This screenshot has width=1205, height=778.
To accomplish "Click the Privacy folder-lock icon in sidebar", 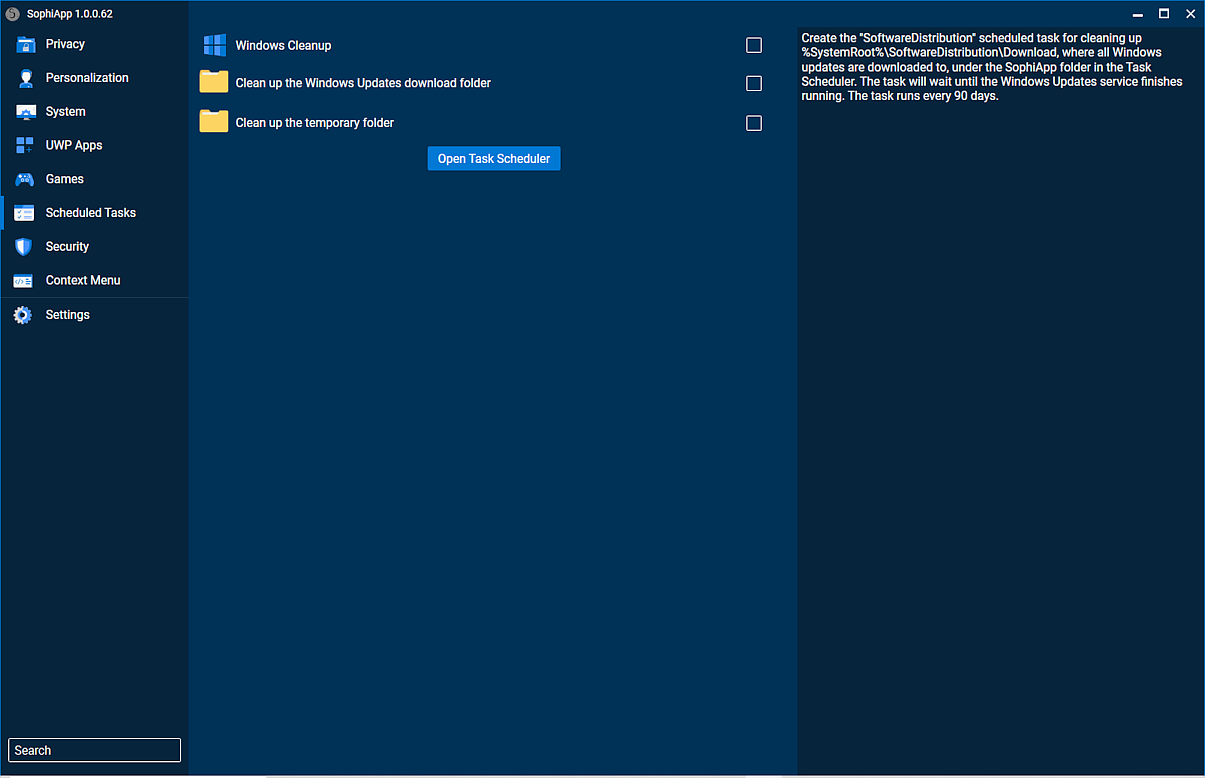I will (x=25, y=44).
